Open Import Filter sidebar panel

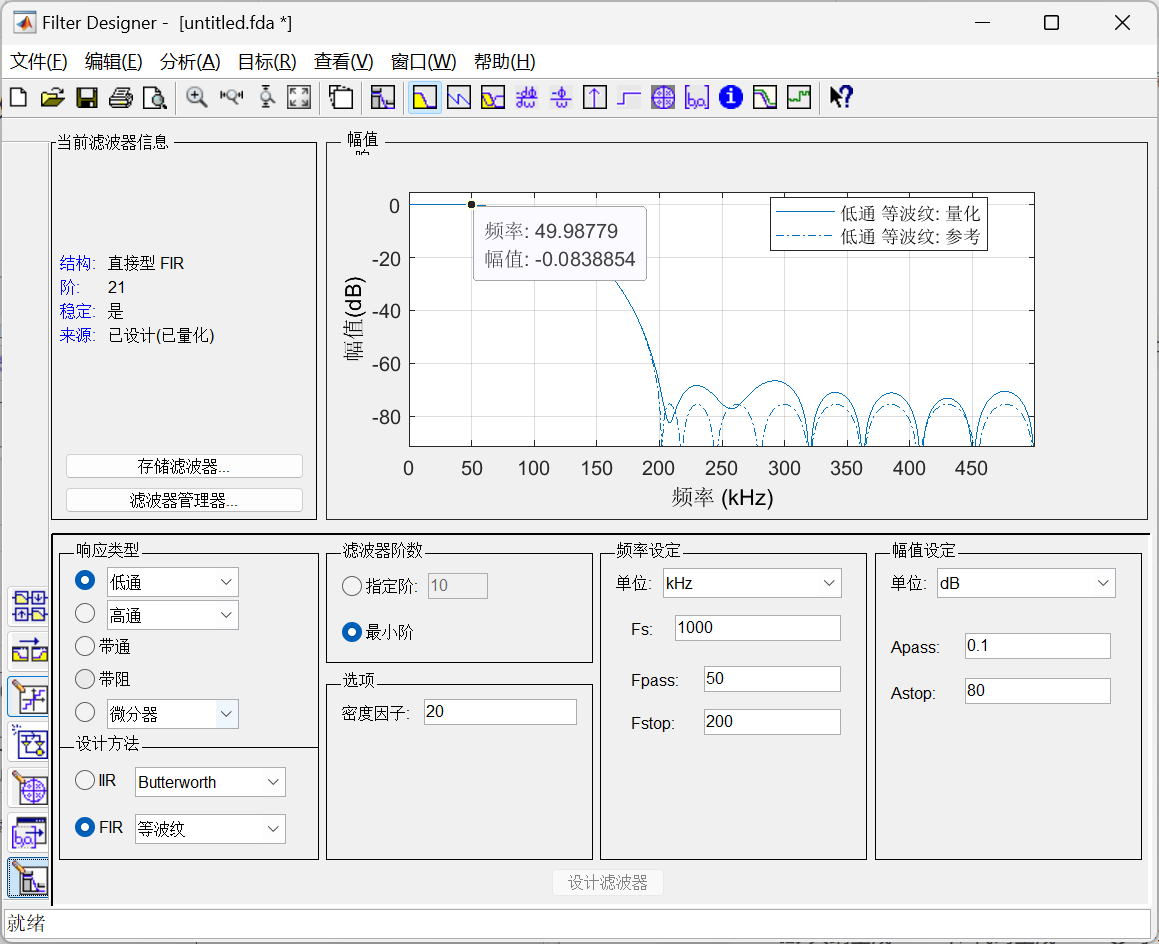tap(29, 834)
